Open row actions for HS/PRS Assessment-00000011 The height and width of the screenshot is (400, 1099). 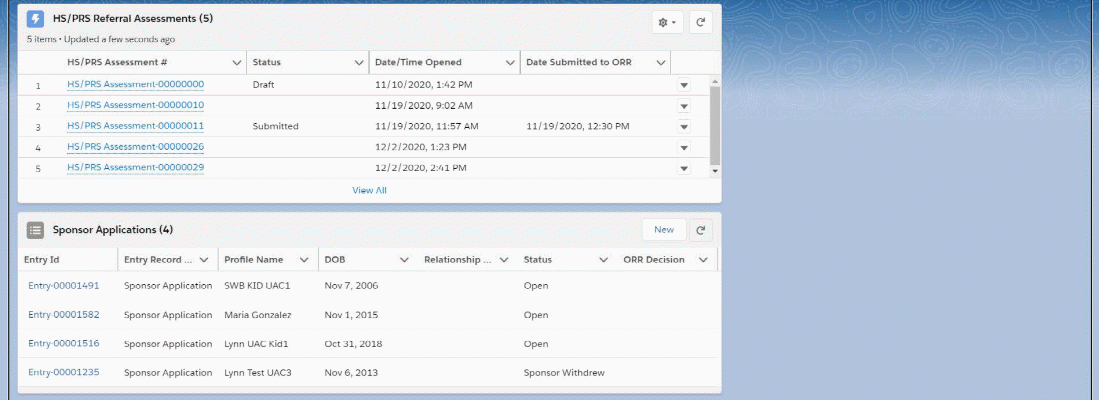[x=684, y=127]
